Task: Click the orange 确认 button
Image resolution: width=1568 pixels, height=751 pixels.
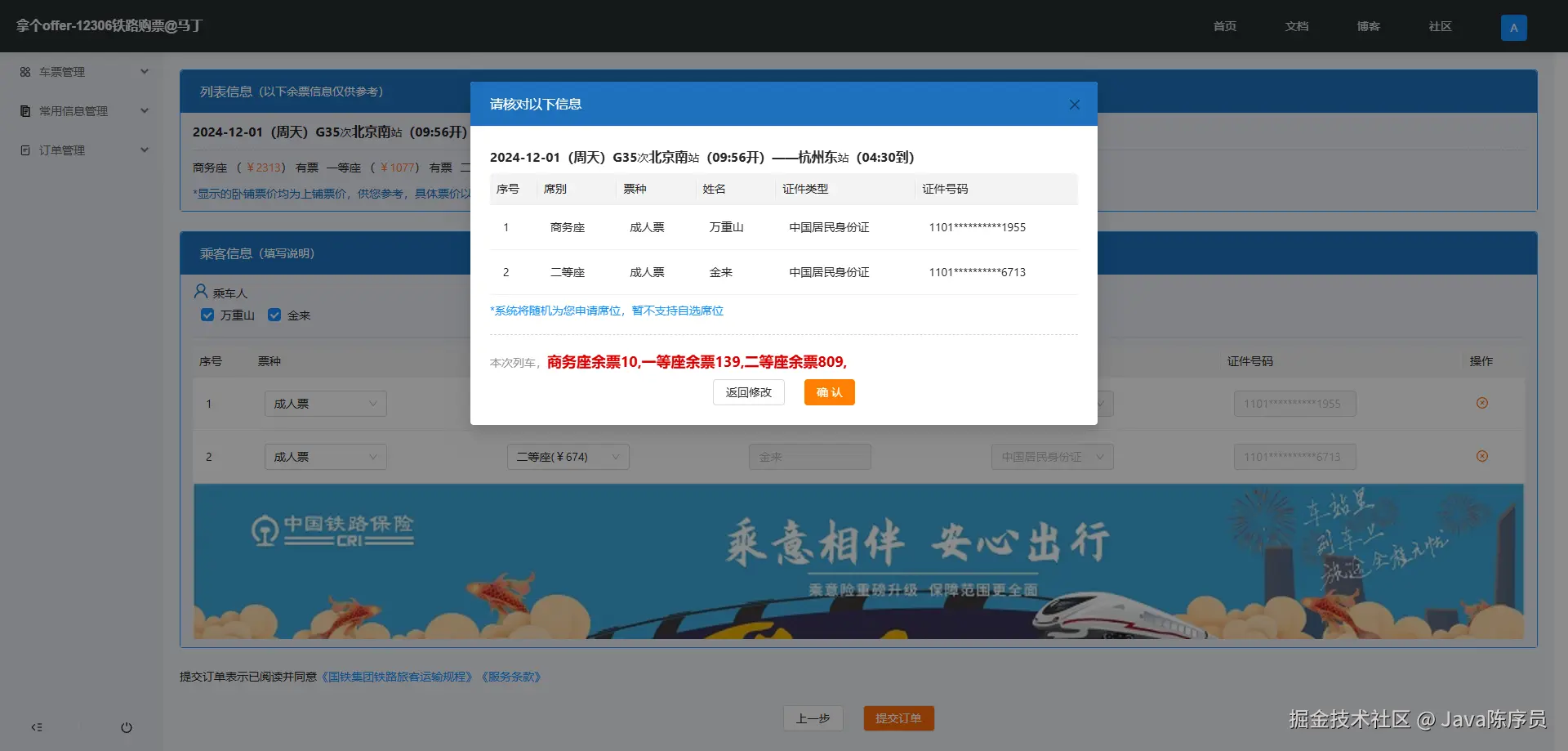Action: [x=829, y=392]
